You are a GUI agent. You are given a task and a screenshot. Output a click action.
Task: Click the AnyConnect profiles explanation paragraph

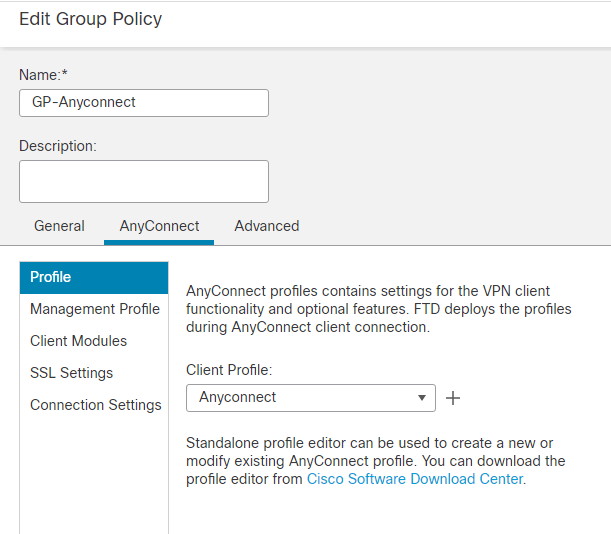(379, 308)
